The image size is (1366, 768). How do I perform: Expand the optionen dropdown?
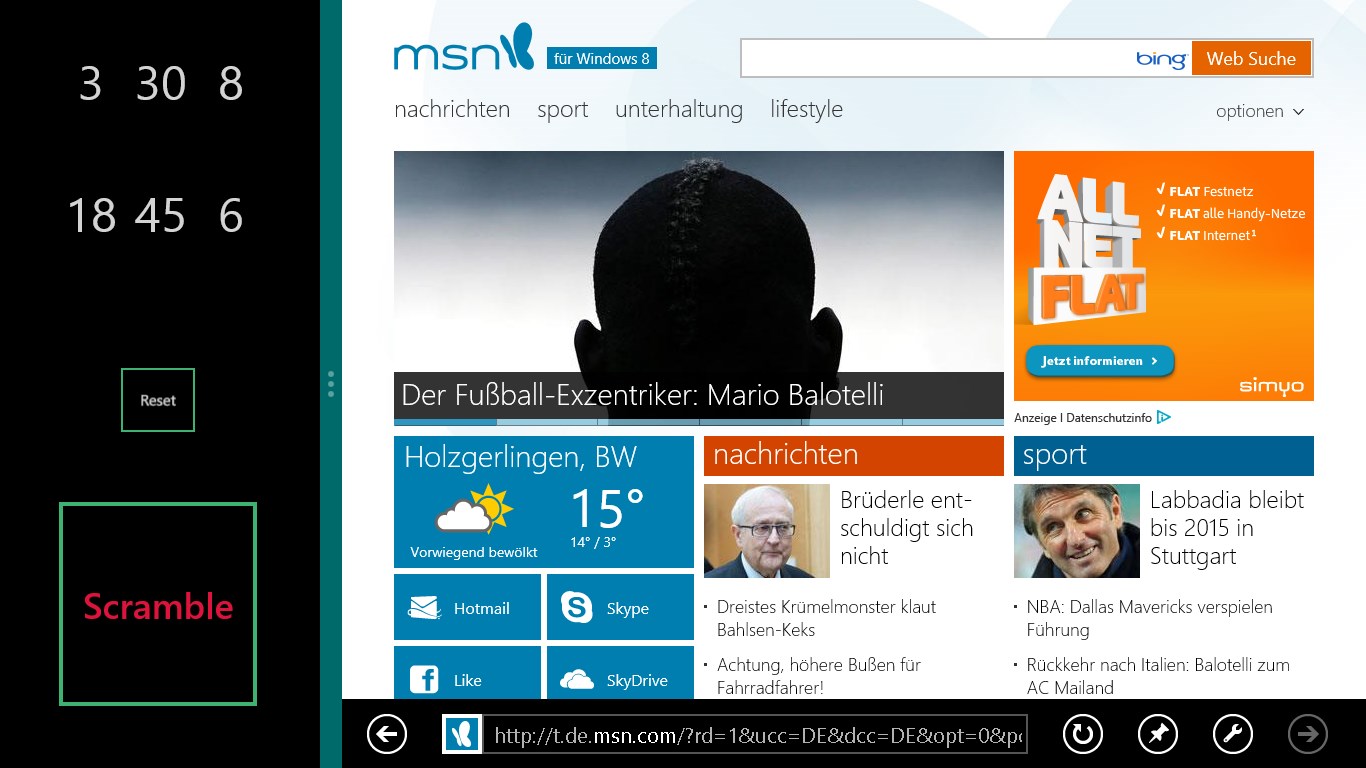point(1260,111)
